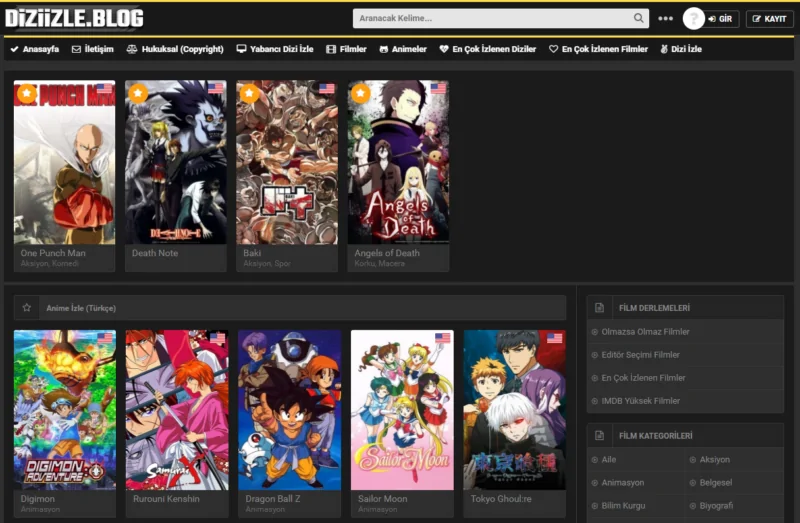Open Editör Seçimi Filmler link
The image size is (800, 523).
pos(640,355)
